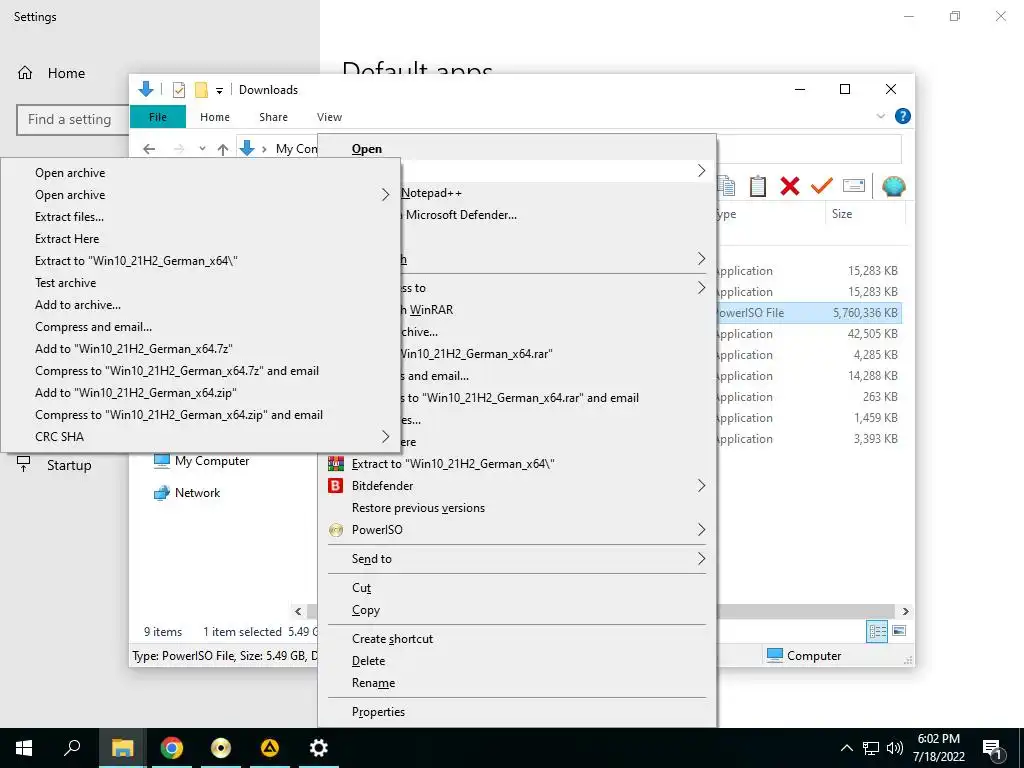Viewport: 1024px width, 768px height.
Task: Open the File ribbon tab
Action: coord(158,117)
